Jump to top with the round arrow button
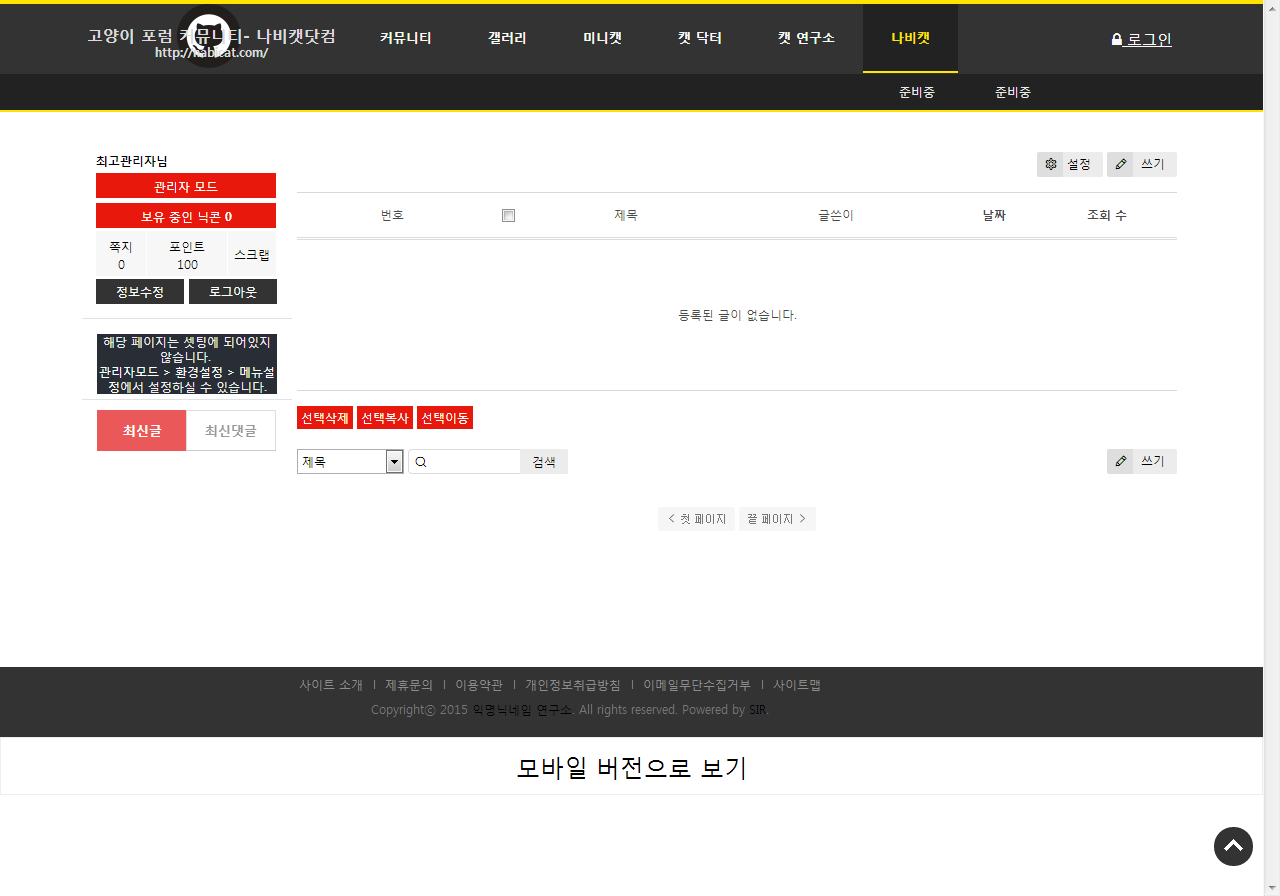 [1233, 846]
